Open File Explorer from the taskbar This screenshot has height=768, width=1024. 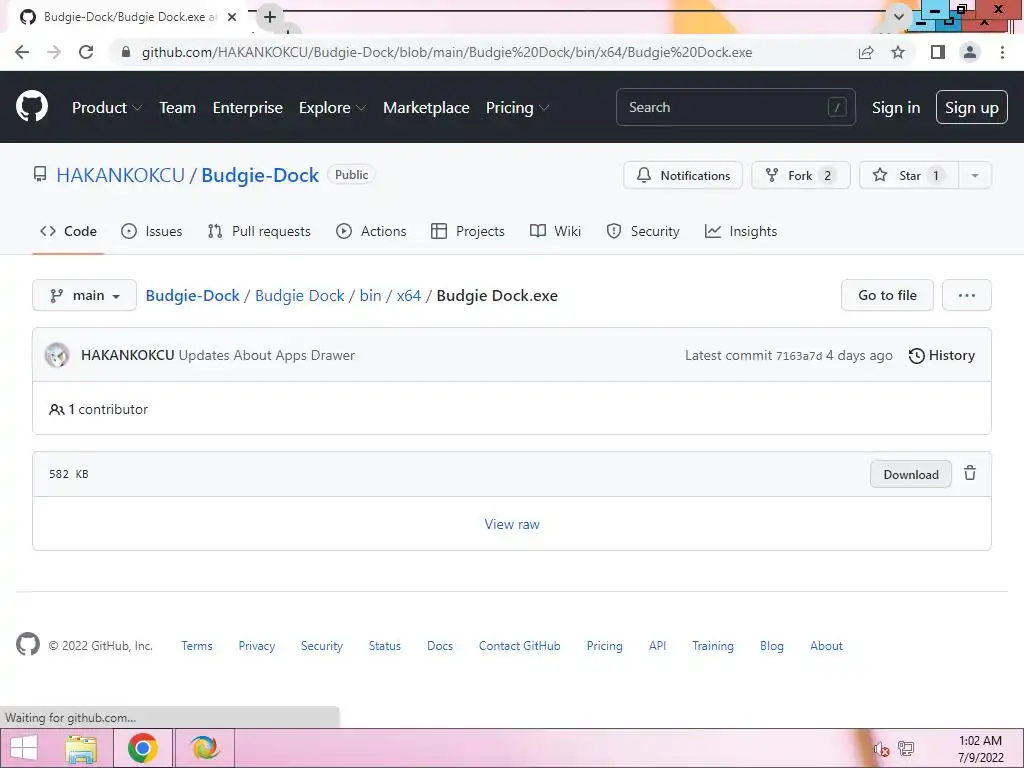(x=81, y=749)
